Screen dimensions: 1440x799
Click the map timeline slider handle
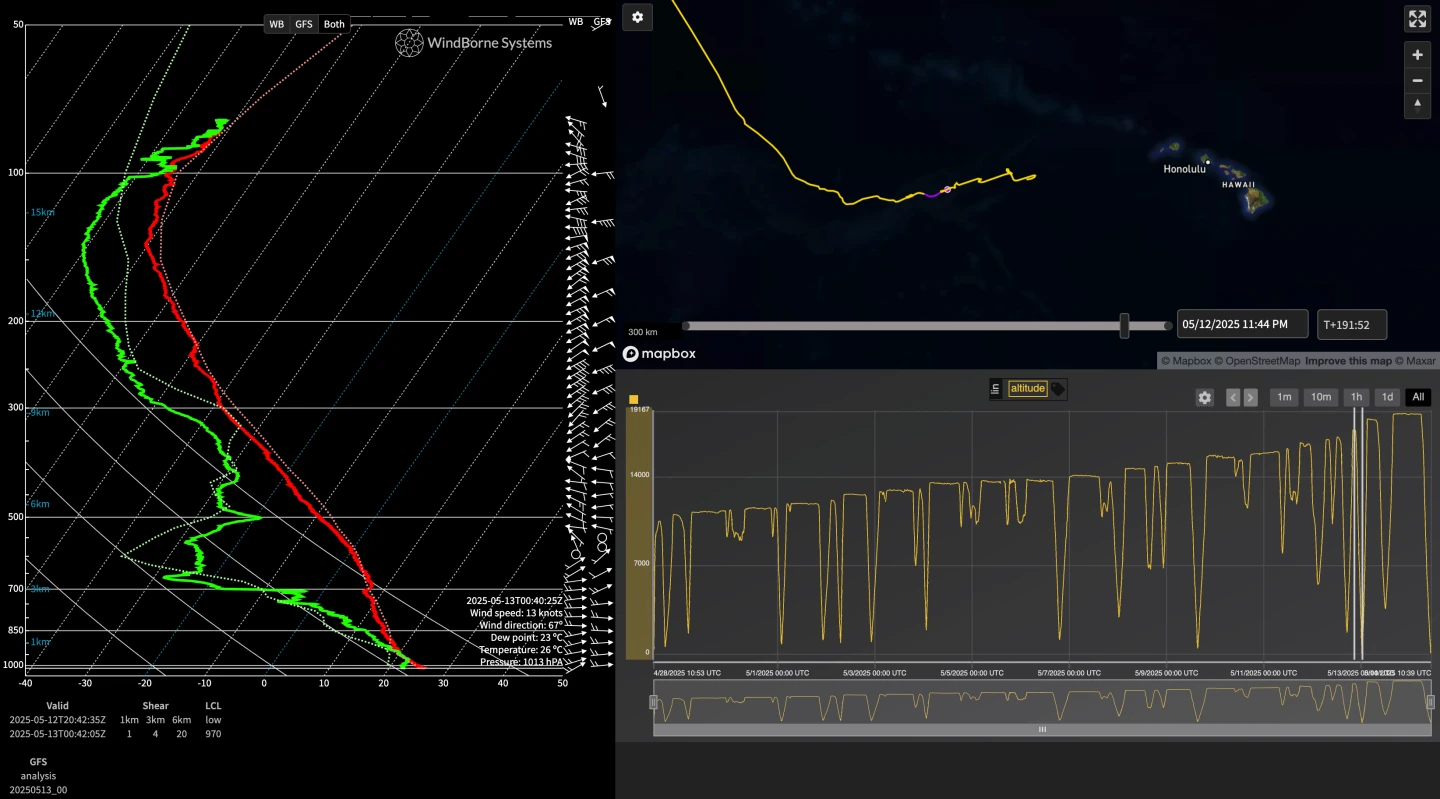tap(1124, 325)
